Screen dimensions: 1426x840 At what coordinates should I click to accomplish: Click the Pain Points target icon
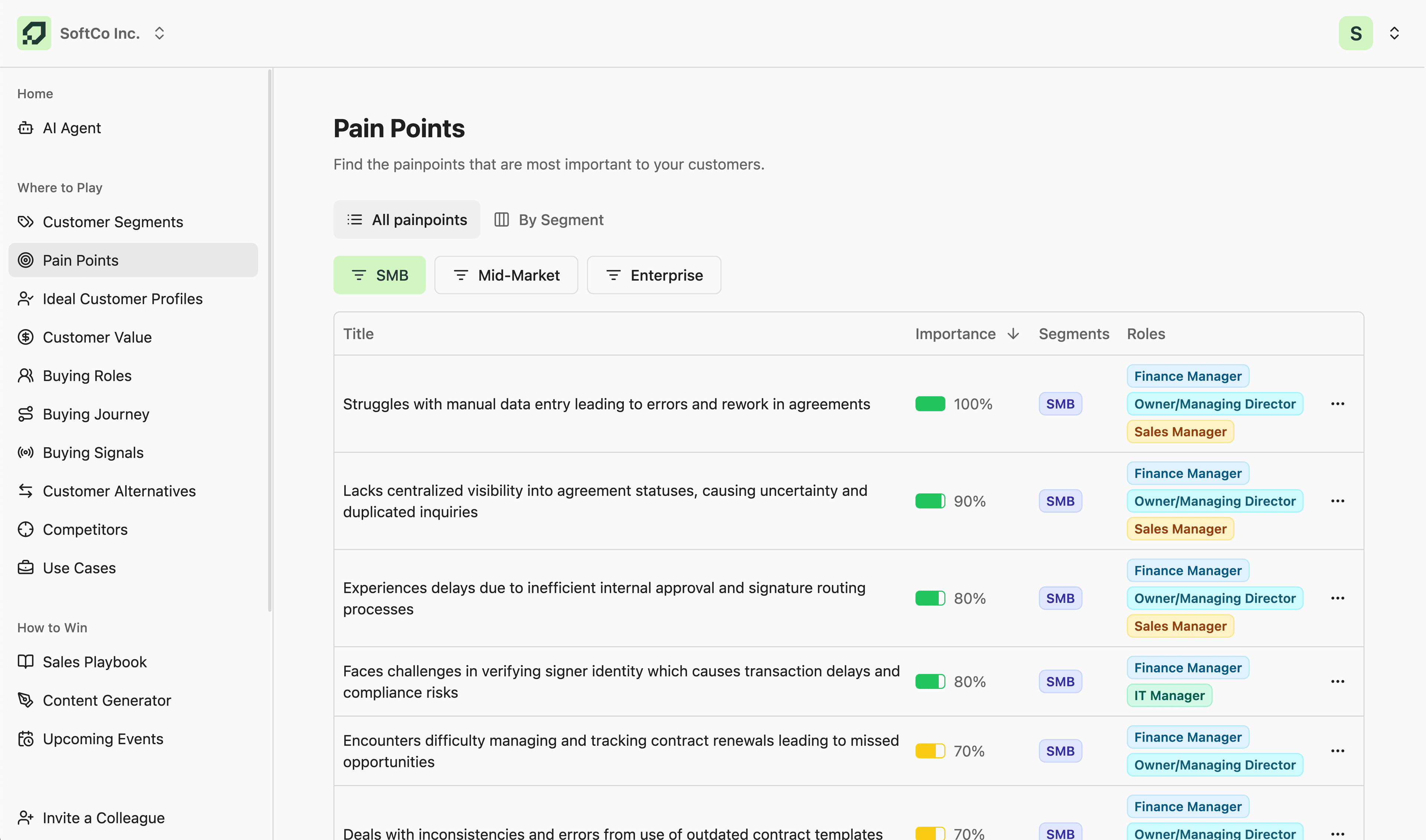pyautogui.click(x=26, y=260)
